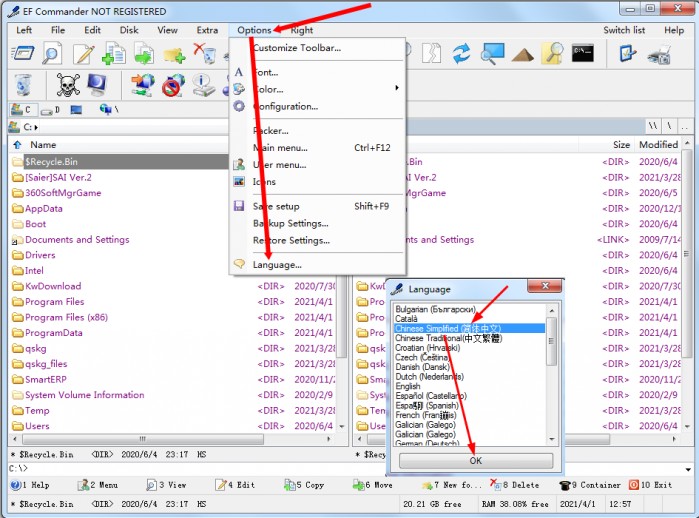Click the double backslash root button

(653, 127)
